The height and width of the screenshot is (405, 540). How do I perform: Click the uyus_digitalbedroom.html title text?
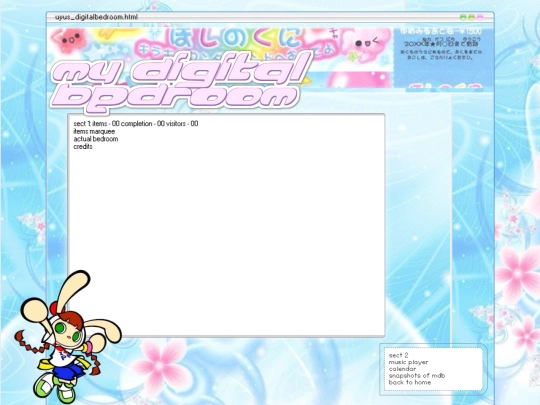pos(96,17)
